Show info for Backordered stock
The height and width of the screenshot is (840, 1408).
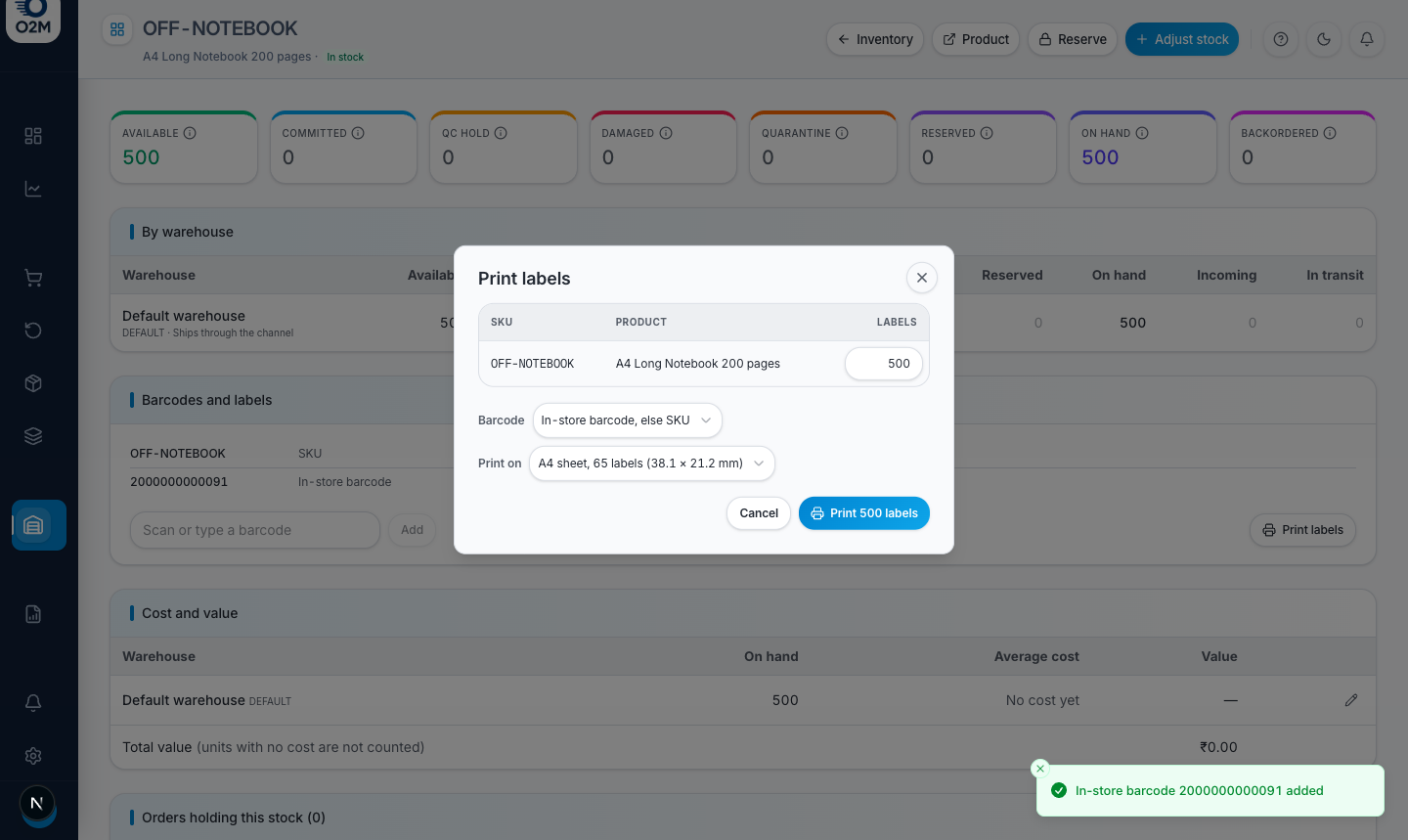pyautogui.click(x=1330, y=133)
